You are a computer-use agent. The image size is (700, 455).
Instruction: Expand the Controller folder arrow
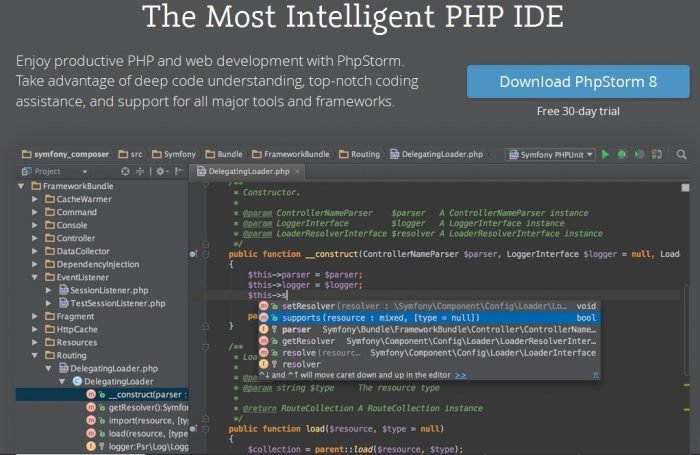pyautogui.click(x=35, y=238)
